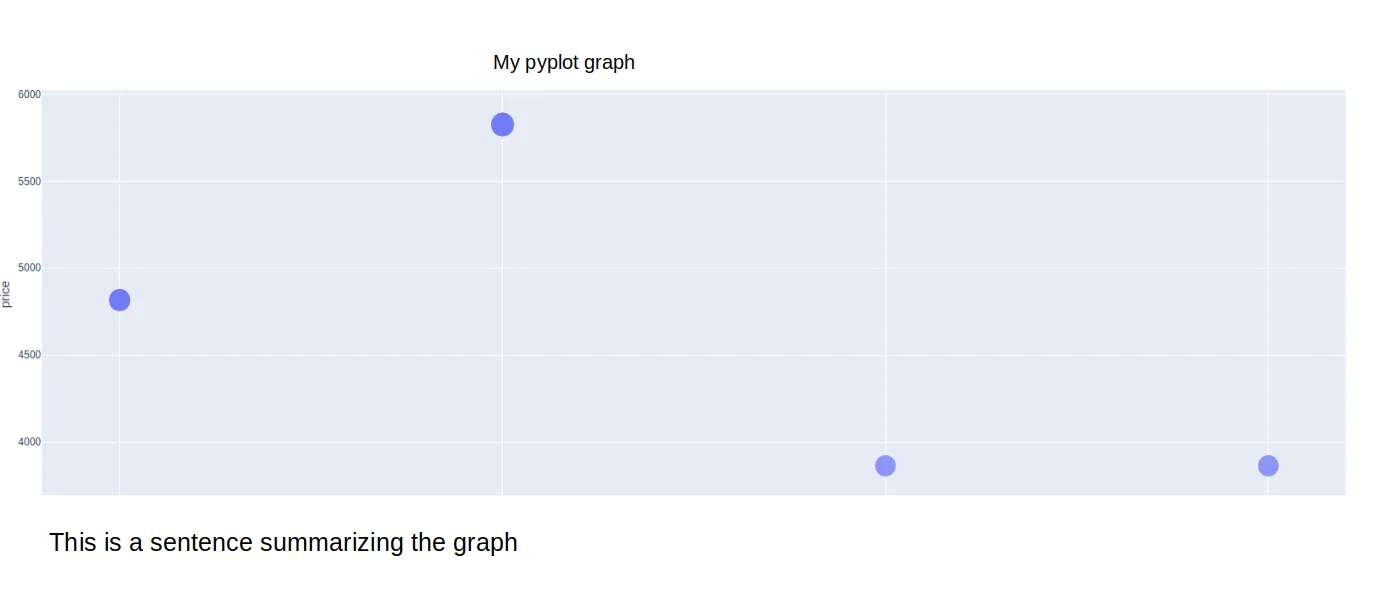Screen dimensions: 1378x612
Task: Click the highest data point near 5800
Action: point(502,125)
